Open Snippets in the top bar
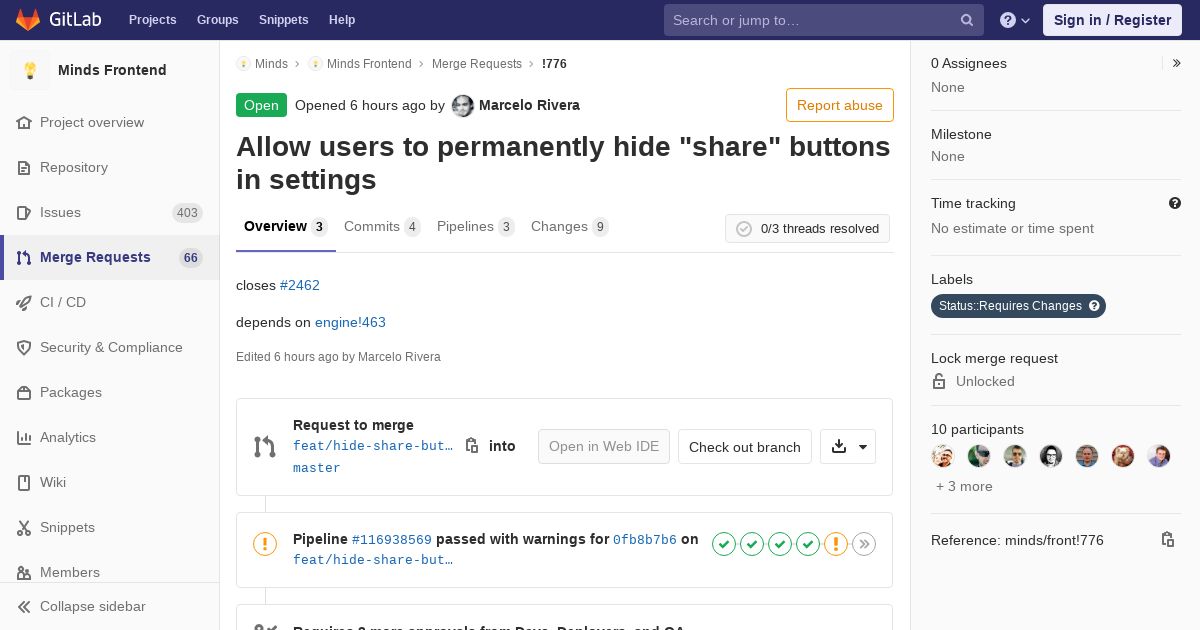1200x630 pixels. pos(283,20)
